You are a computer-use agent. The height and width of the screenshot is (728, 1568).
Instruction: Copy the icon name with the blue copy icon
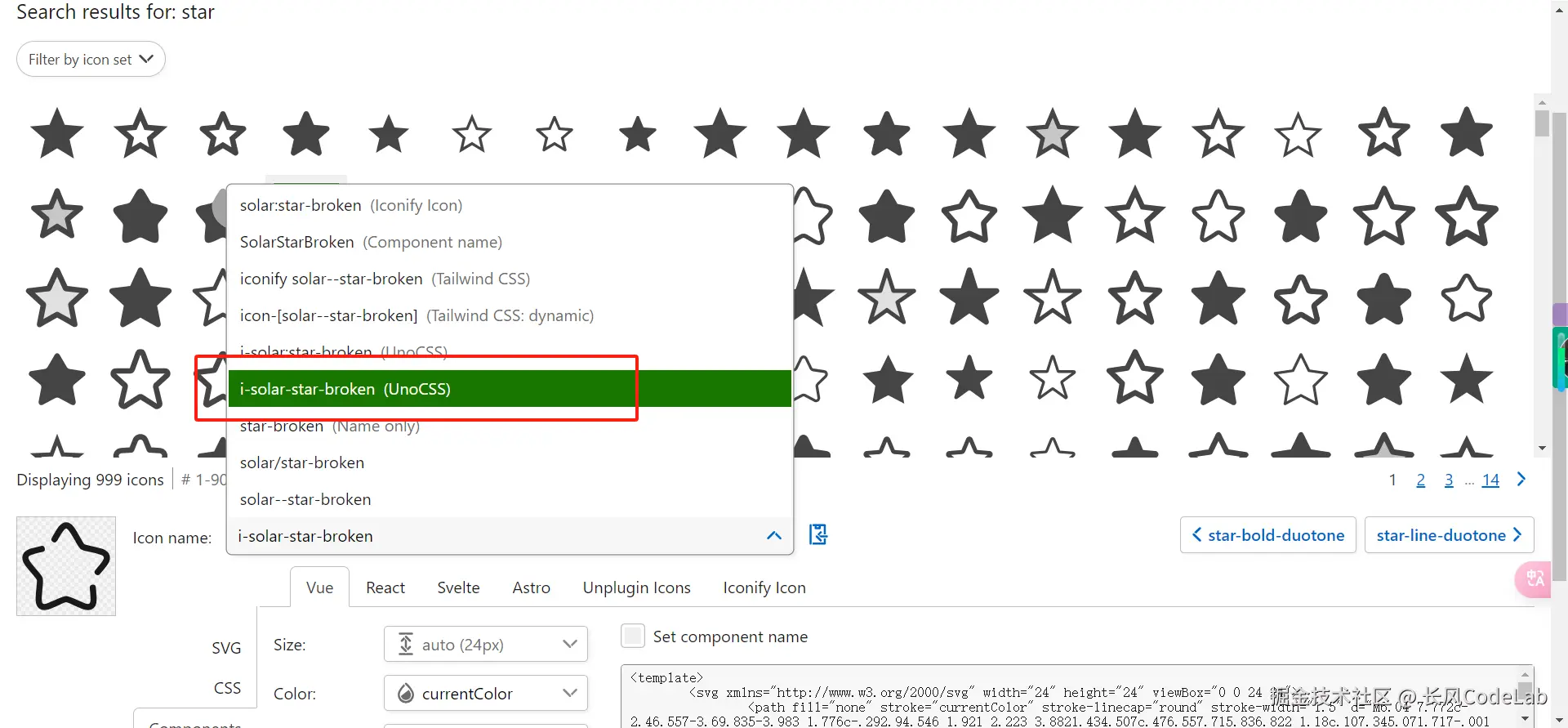[x=817, y=535]
